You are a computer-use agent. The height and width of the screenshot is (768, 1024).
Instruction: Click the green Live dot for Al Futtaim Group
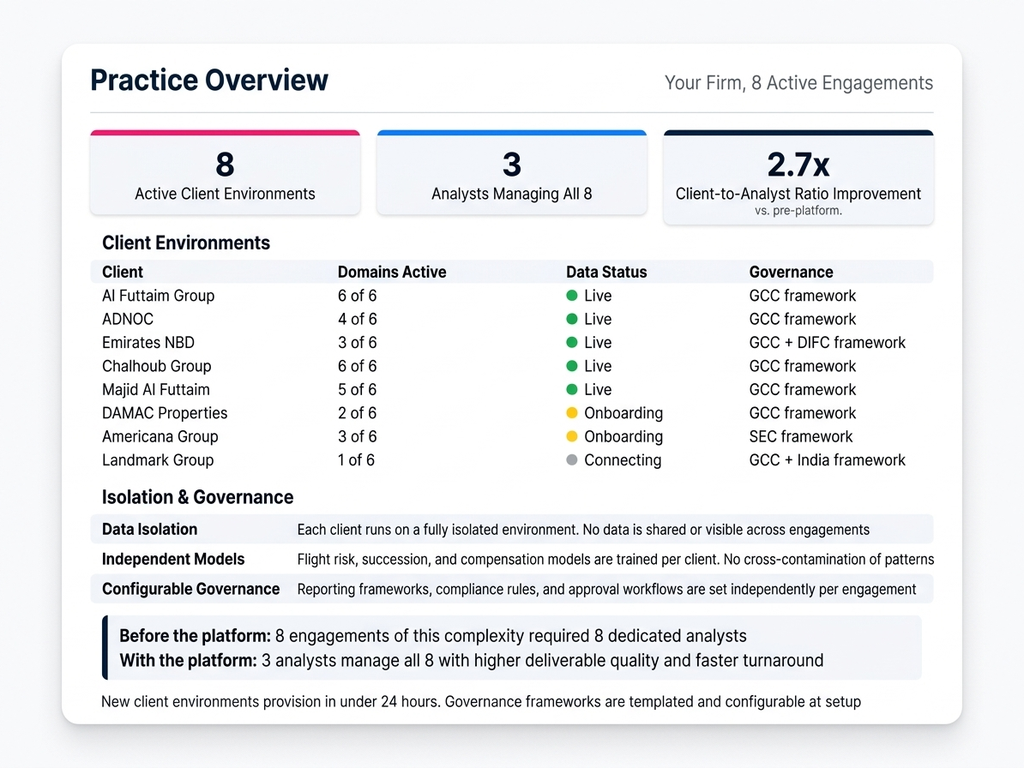click(572, 296)
